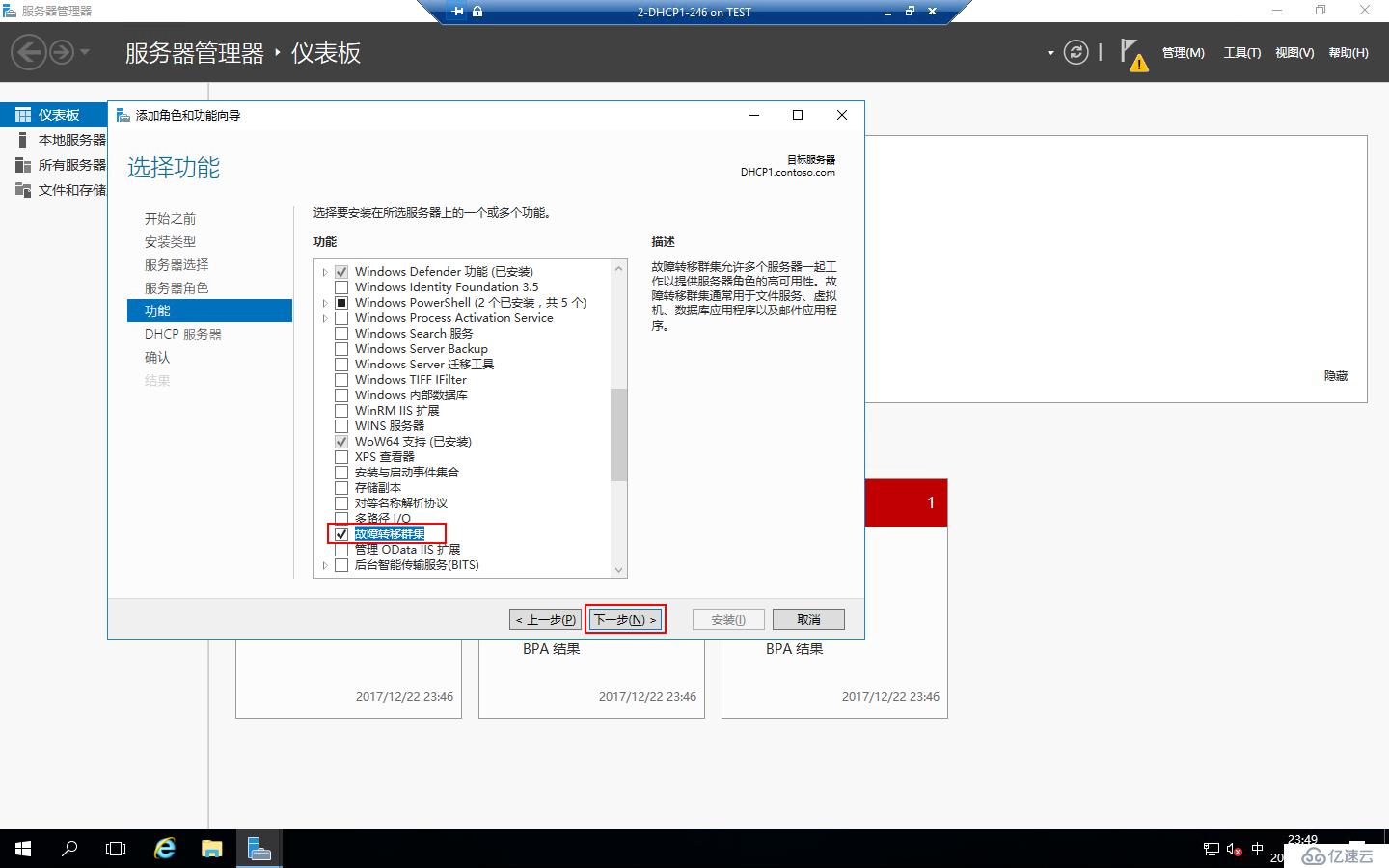Screen dimensions: 1389x868
Task: Go to the 服务器选择 wizard step
Action: pos(177,265)
